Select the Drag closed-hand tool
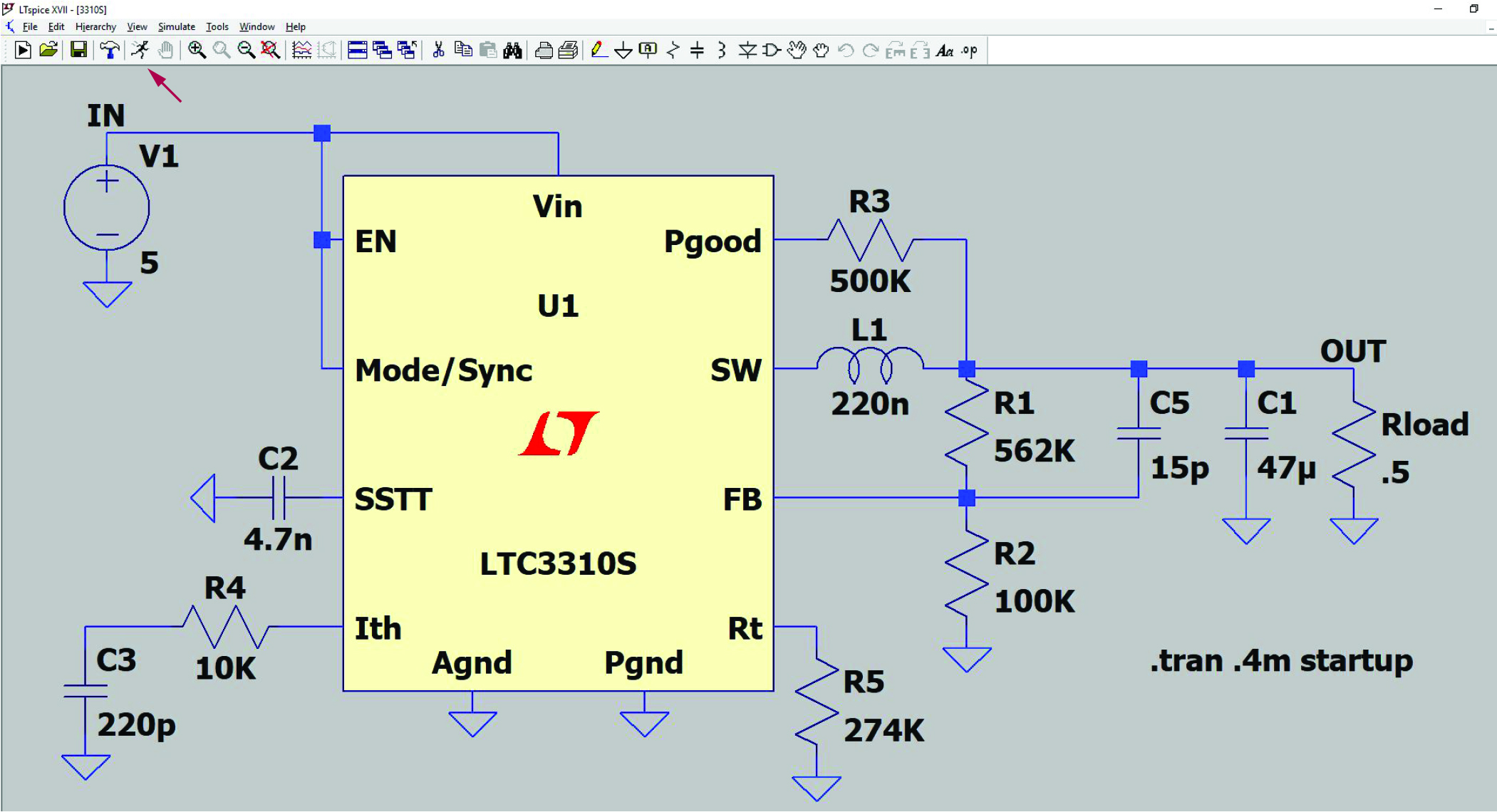 821,50
